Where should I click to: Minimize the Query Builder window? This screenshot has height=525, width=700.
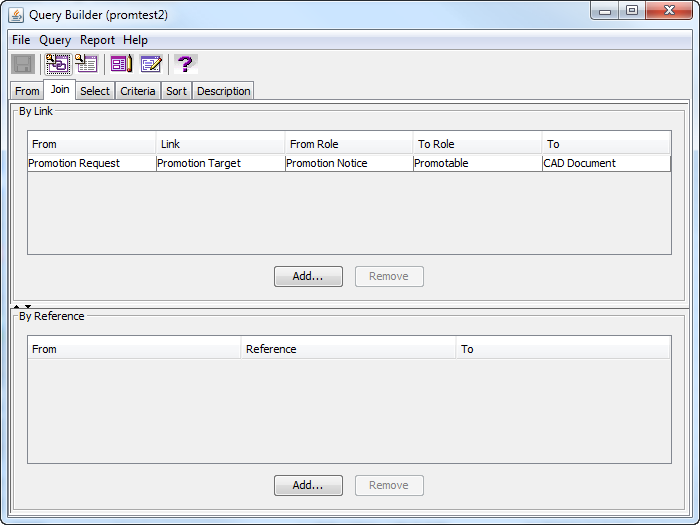pyautogui.click(x=605, y=11)
